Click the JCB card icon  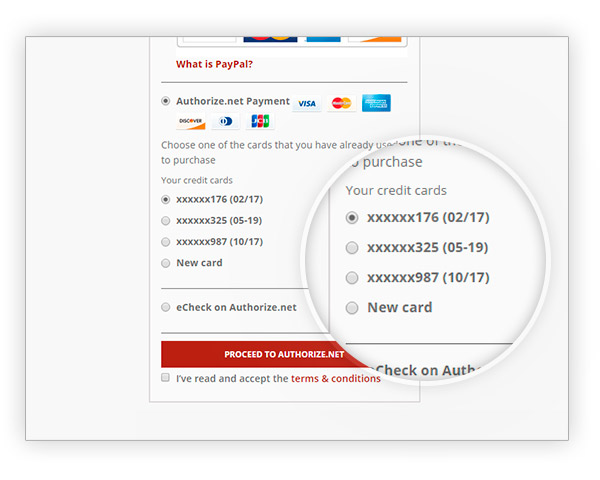coord(260,121)
